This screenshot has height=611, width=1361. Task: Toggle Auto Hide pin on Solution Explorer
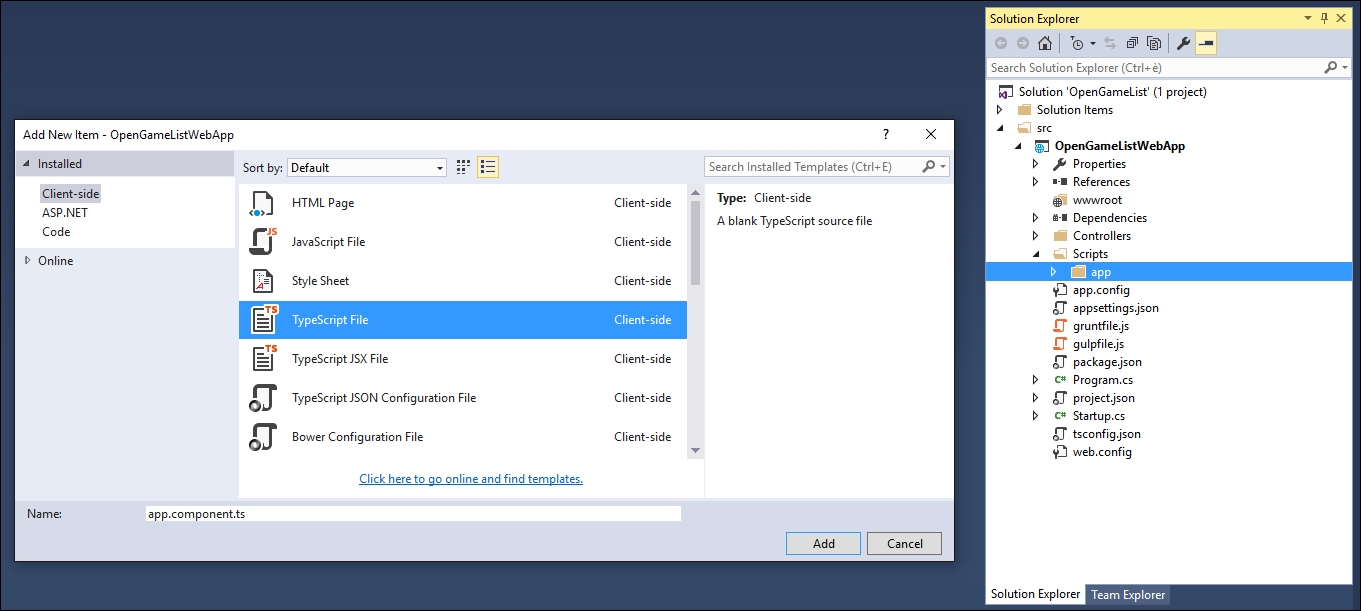pyautogui.click(x=1324, y=18)
